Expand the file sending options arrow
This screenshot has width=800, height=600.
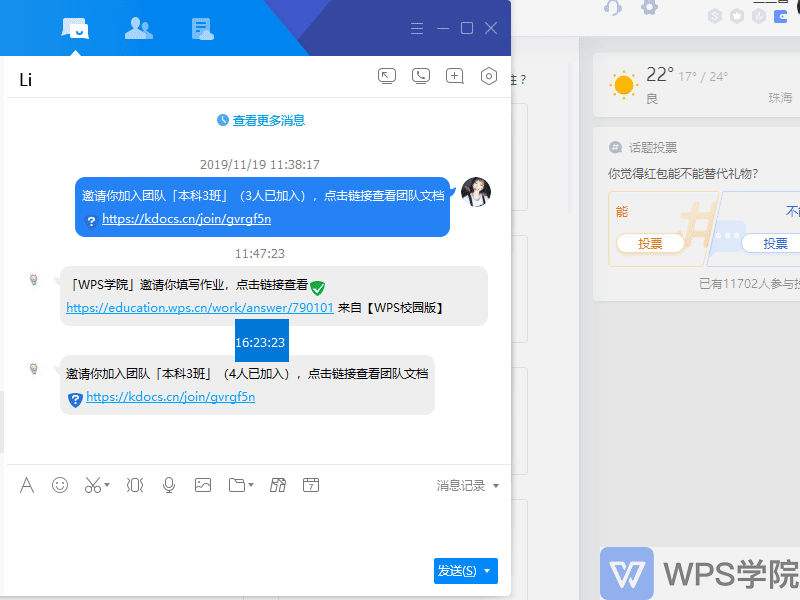point(251,485)
